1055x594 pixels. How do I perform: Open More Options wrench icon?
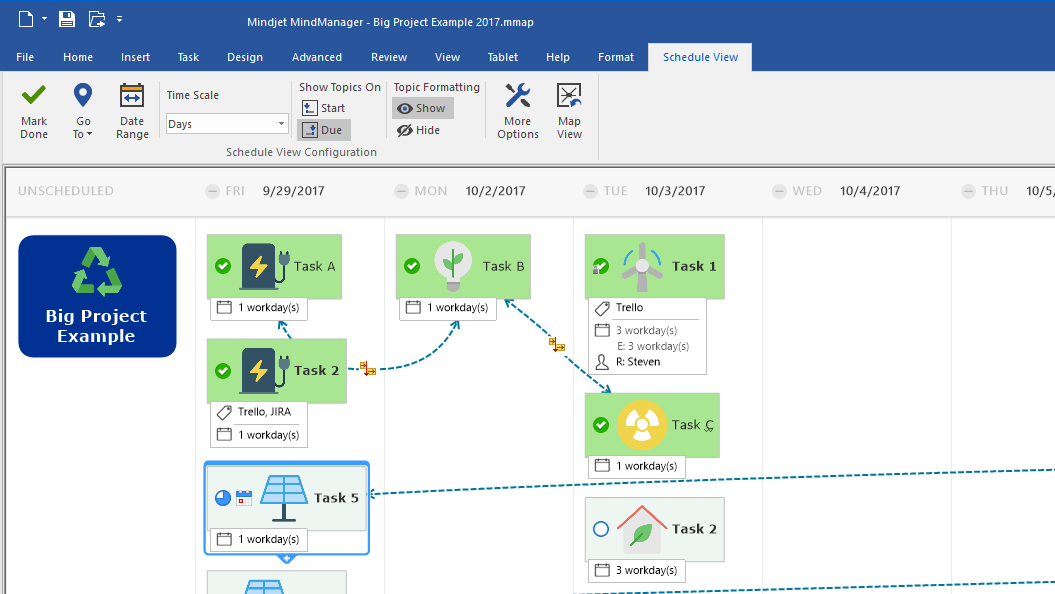517,96
